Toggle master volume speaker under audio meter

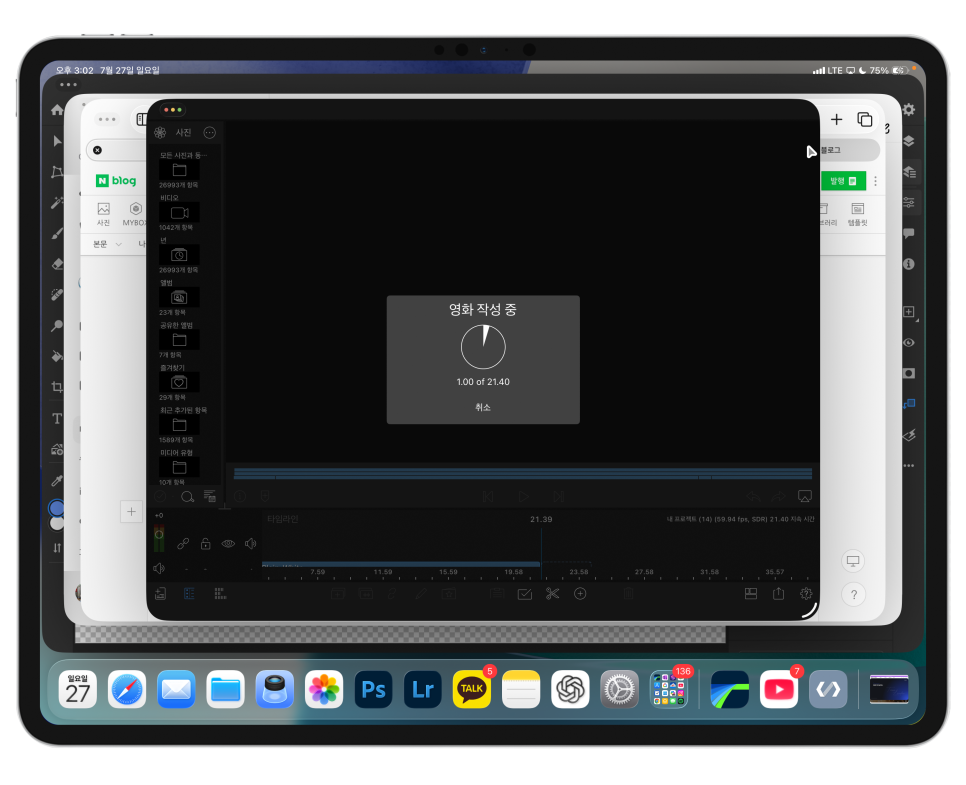pyautogui.click(x=159, y=568)
